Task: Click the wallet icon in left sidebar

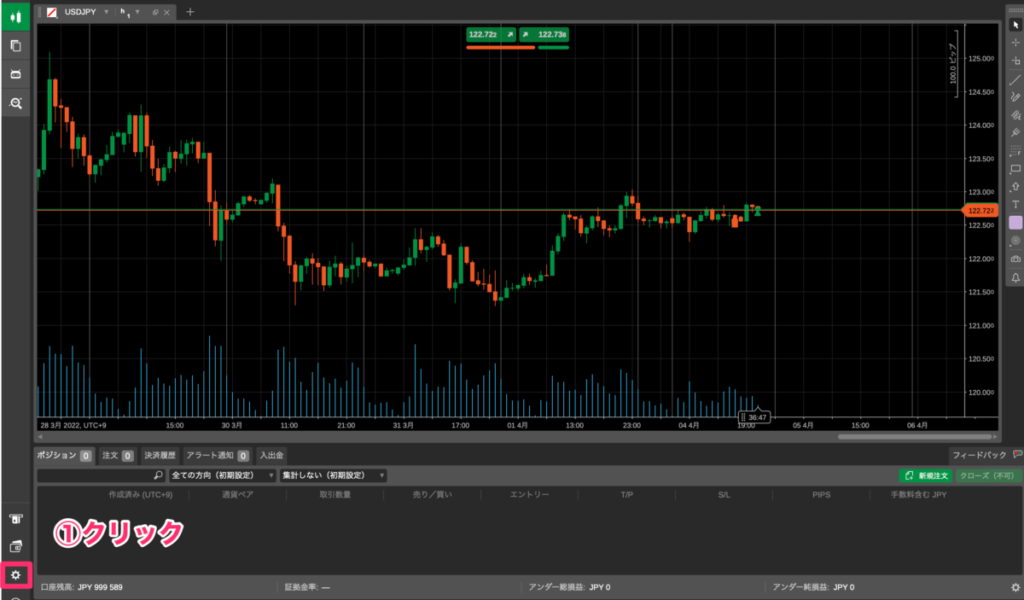Action: point(16,546)
